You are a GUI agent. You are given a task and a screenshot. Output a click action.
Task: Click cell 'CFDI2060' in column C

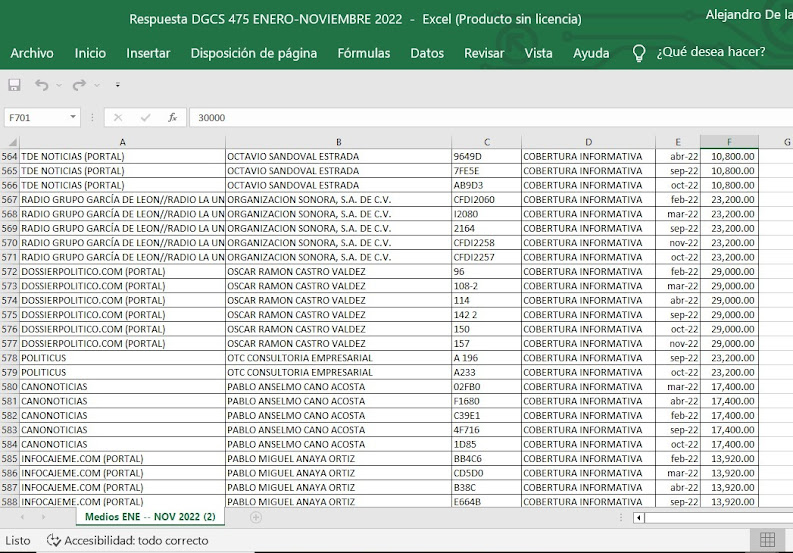487,199
